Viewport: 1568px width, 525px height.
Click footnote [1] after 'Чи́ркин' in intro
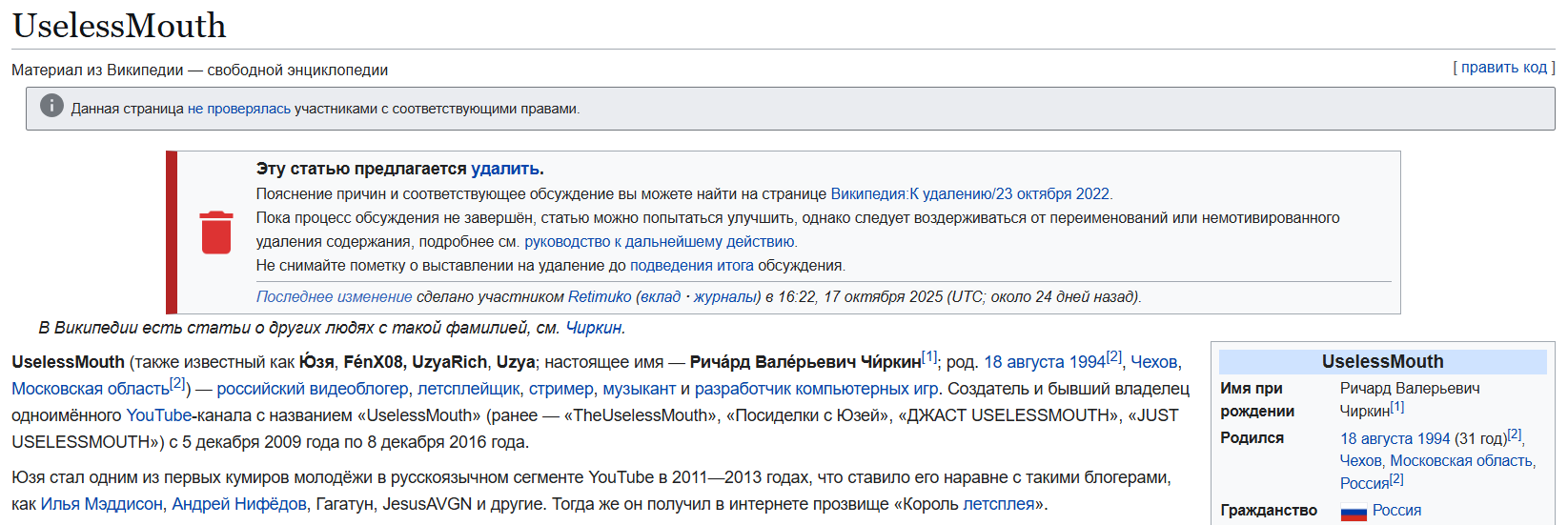click(929, 356)
